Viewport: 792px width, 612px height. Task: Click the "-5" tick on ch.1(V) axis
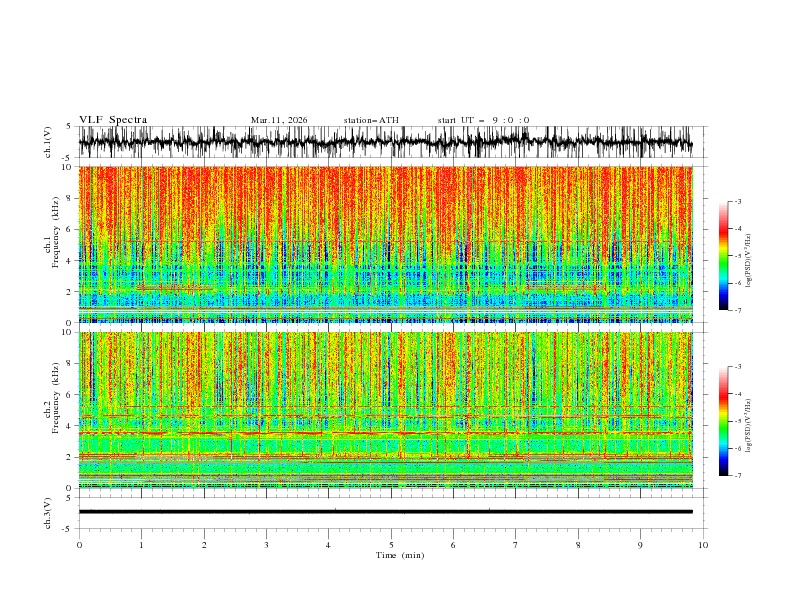tap(67, 158)
